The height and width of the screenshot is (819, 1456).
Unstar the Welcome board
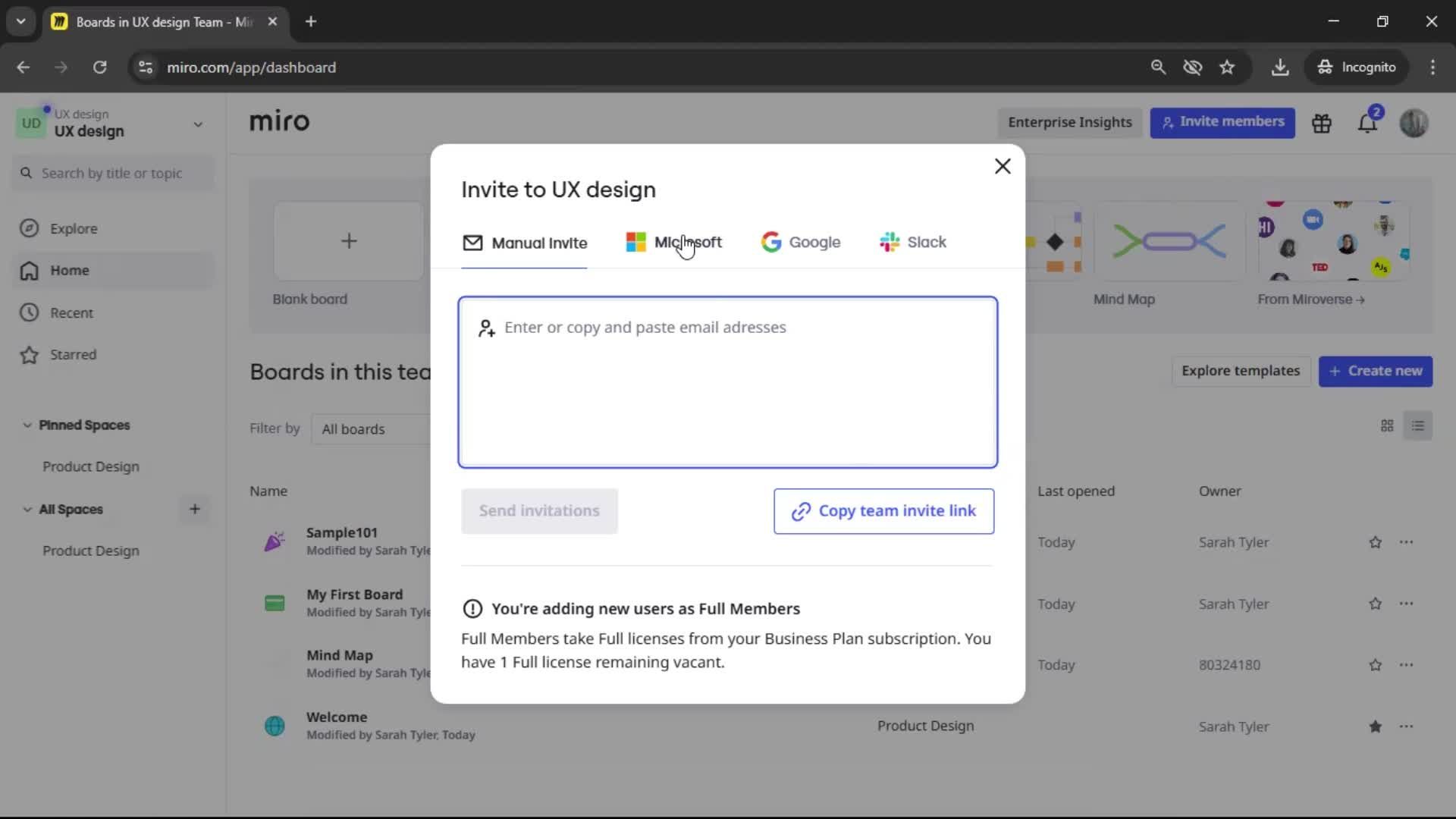point(1376,727)
